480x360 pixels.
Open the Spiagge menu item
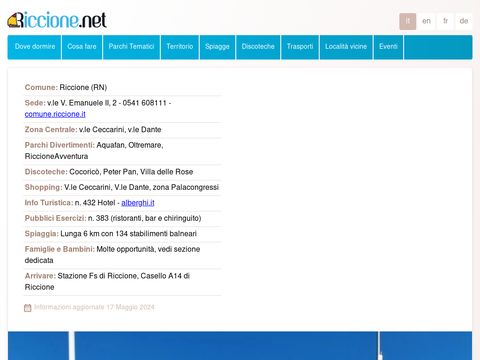click(217, 47)
